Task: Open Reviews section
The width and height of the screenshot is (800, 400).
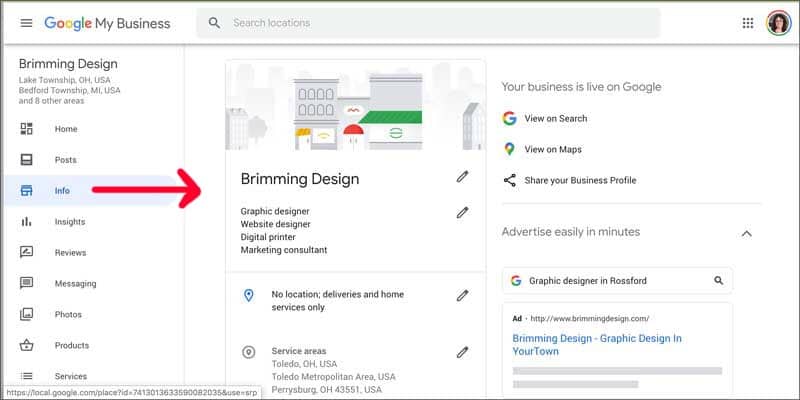Action: point(70,253)
